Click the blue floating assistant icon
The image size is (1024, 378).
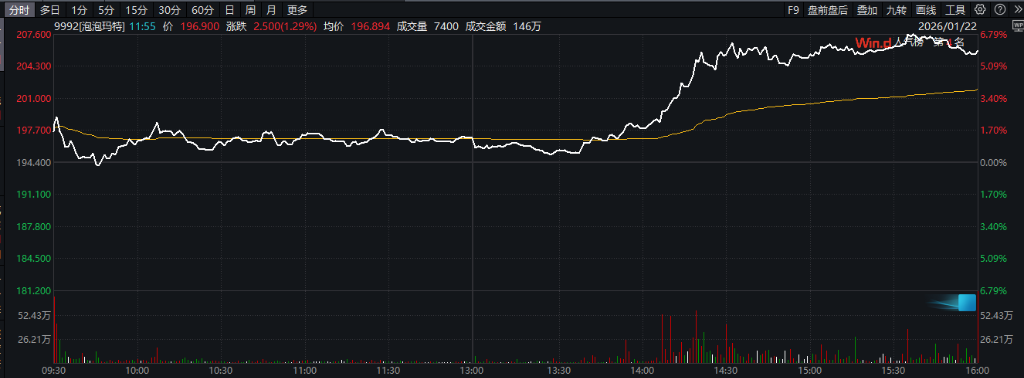pyautogui.click(x=959, y=303)
